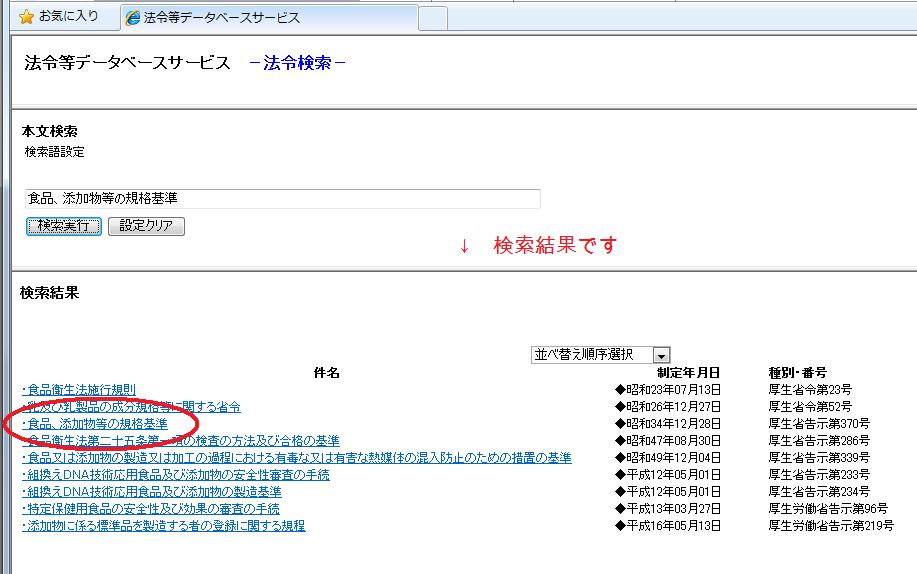917x574 pixels.
Task: Open the 有毒な又は有害な熱媒体 mixing prevention link
Action: click(x=297, y=458)
